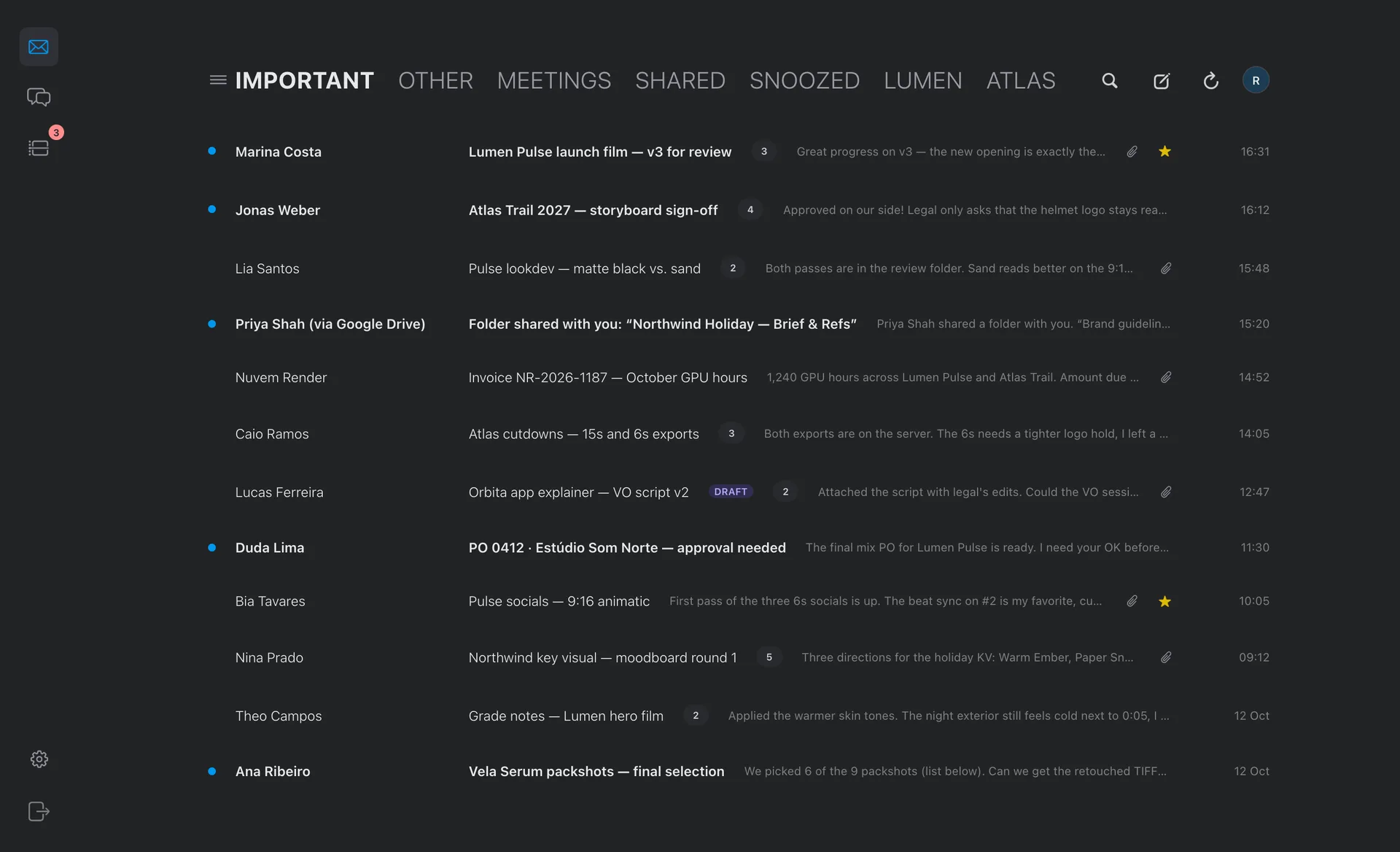Expand thread count 4 on Atlas Trail email
Viewport: 1400px width, 852px height.
pos(750,209)
